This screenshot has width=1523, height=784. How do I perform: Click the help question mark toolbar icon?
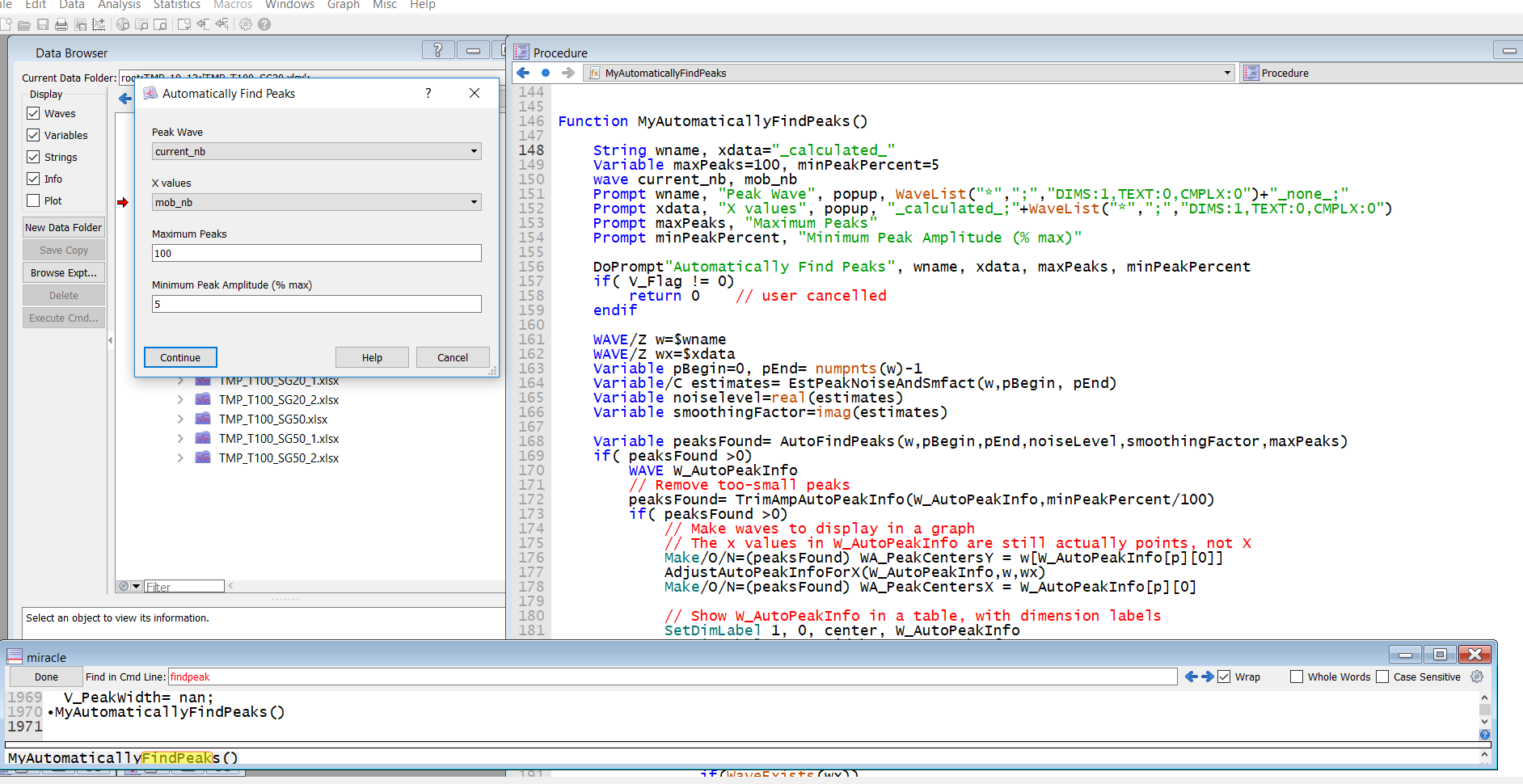click(x=264, y=24)
